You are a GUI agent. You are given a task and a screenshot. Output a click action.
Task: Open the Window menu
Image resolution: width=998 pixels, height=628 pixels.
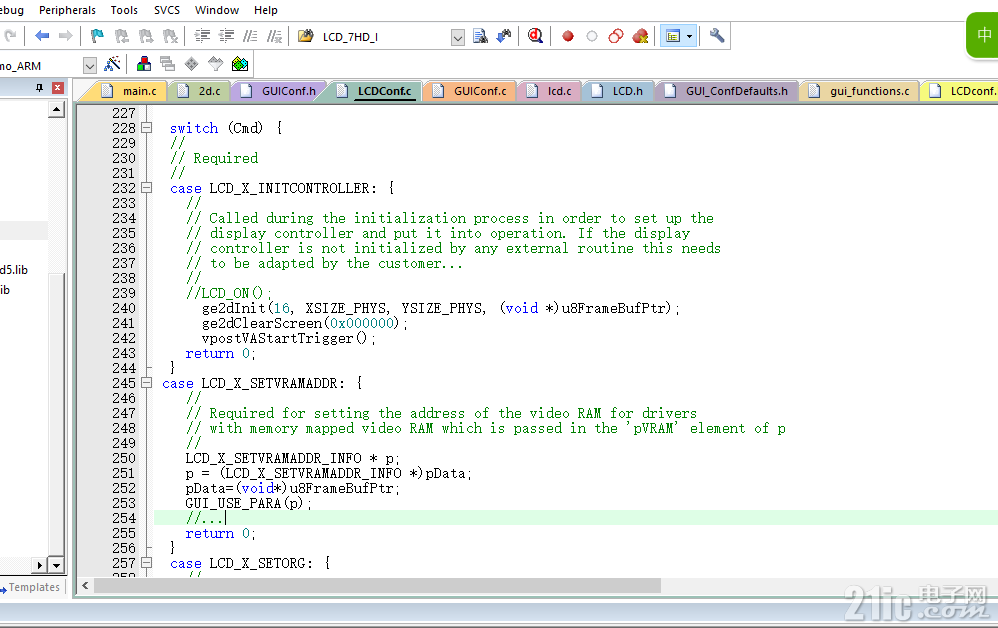tap(216, 10)
